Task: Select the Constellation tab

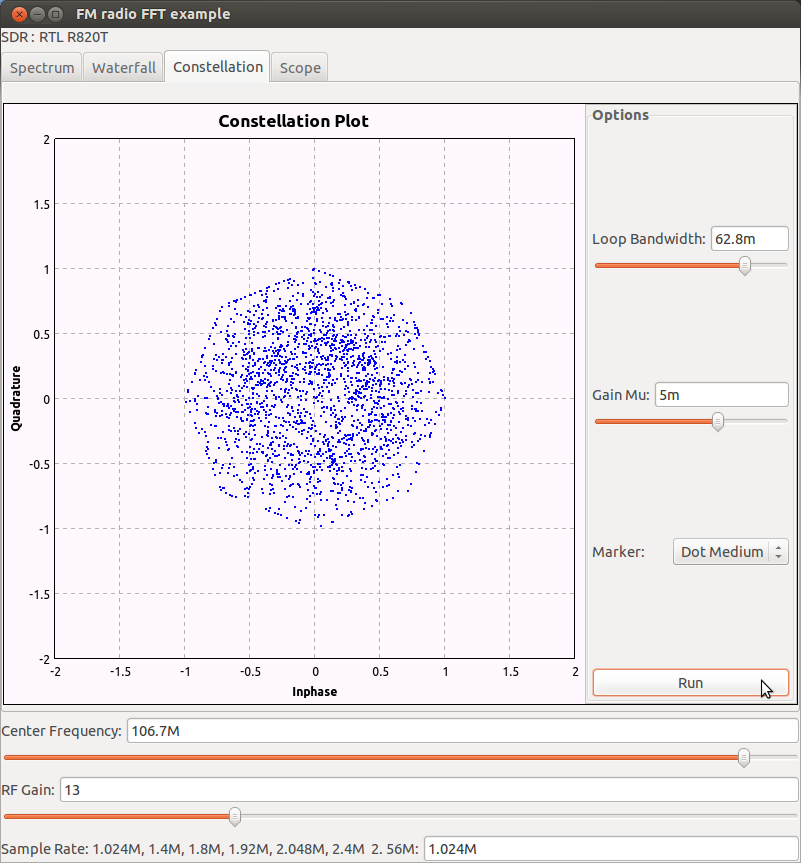Action: tap(217, 67)
